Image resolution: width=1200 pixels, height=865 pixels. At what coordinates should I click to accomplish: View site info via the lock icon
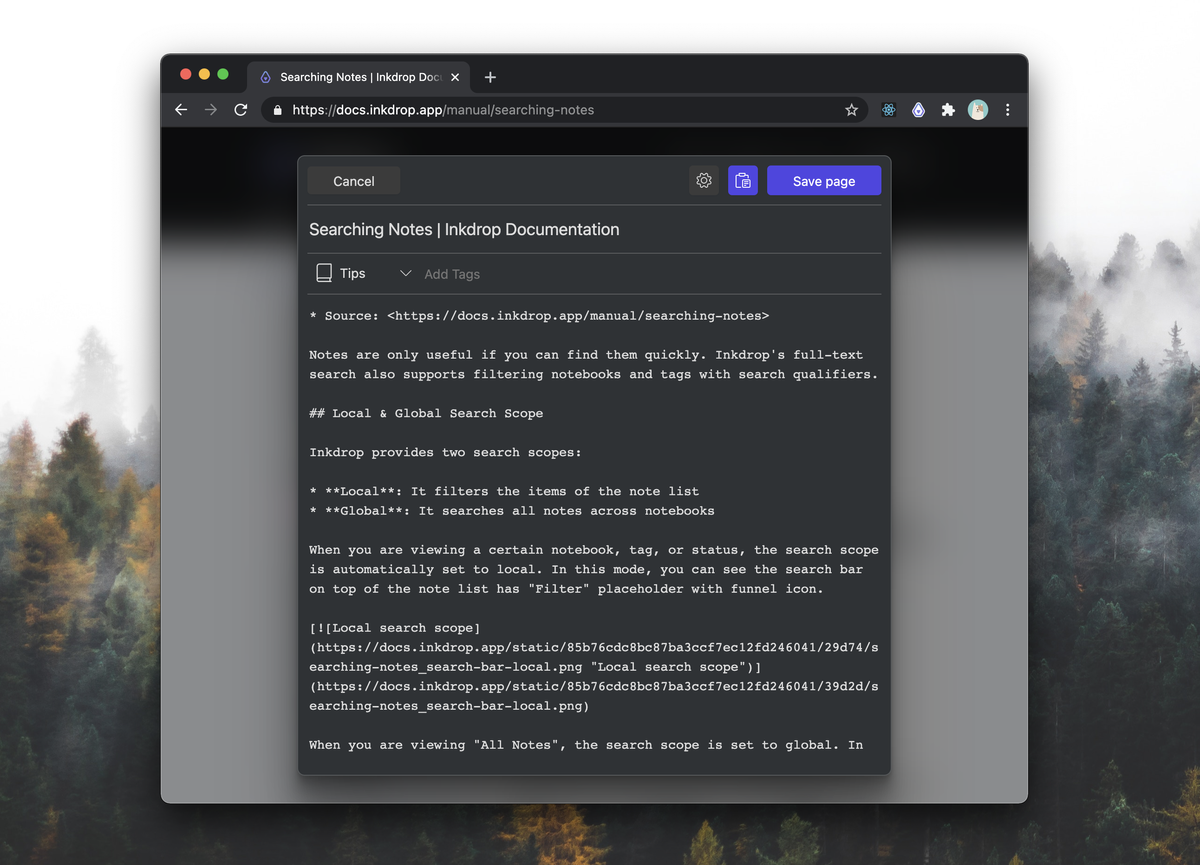pos(278,110)
